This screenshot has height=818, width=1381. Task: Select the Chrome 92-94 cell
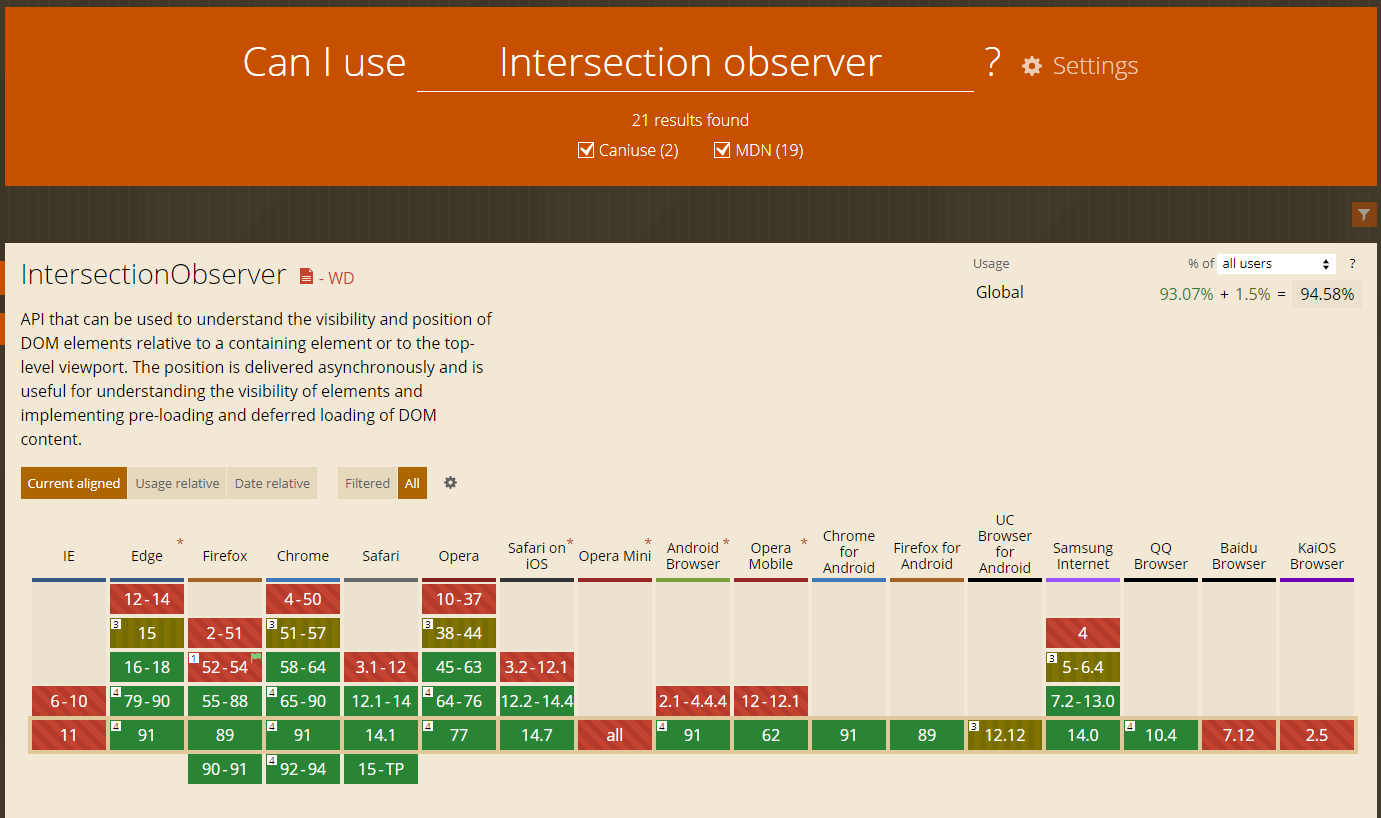303,769
